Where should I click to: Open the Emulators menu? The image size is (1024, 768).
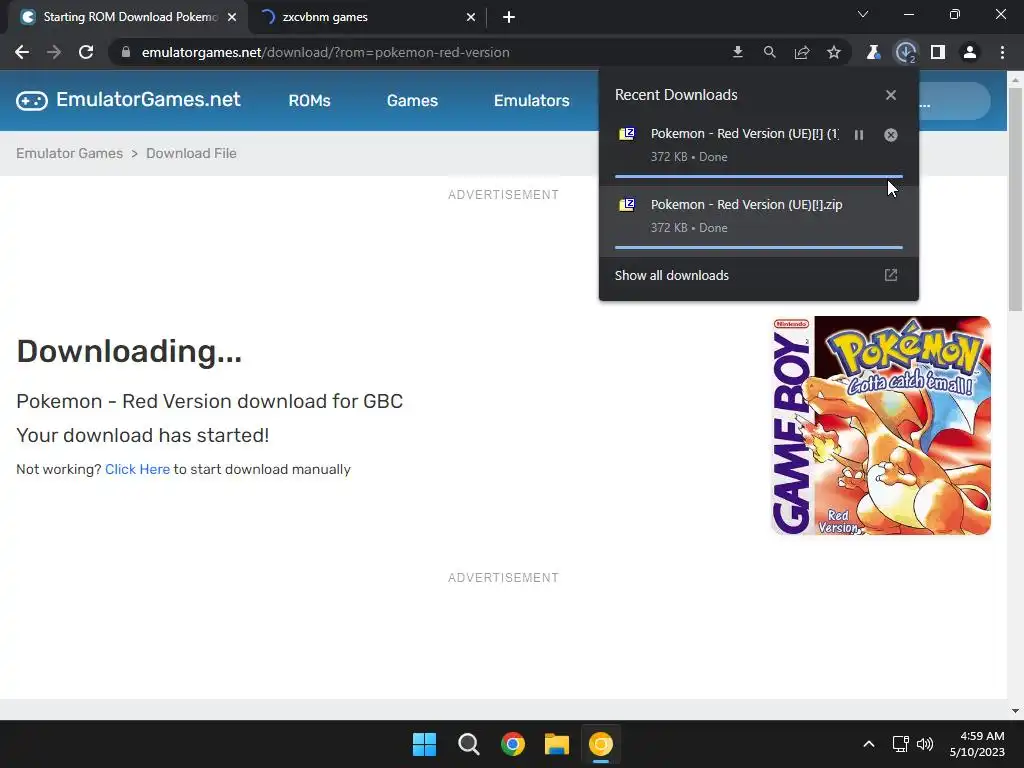[532, 101]
